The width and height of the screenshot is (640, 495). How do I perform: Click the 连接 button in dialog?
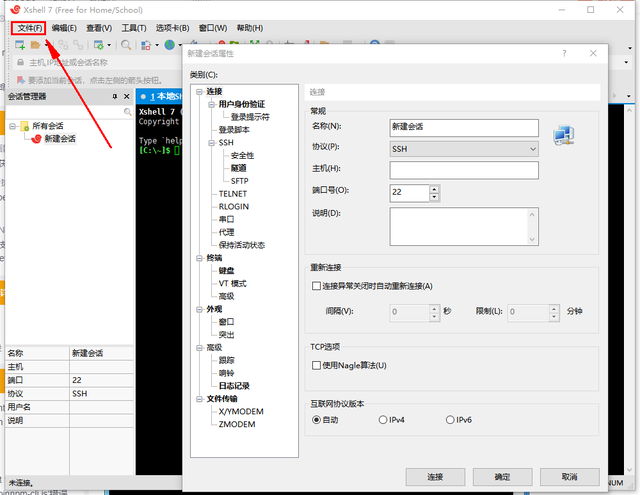tap(435, 477)
